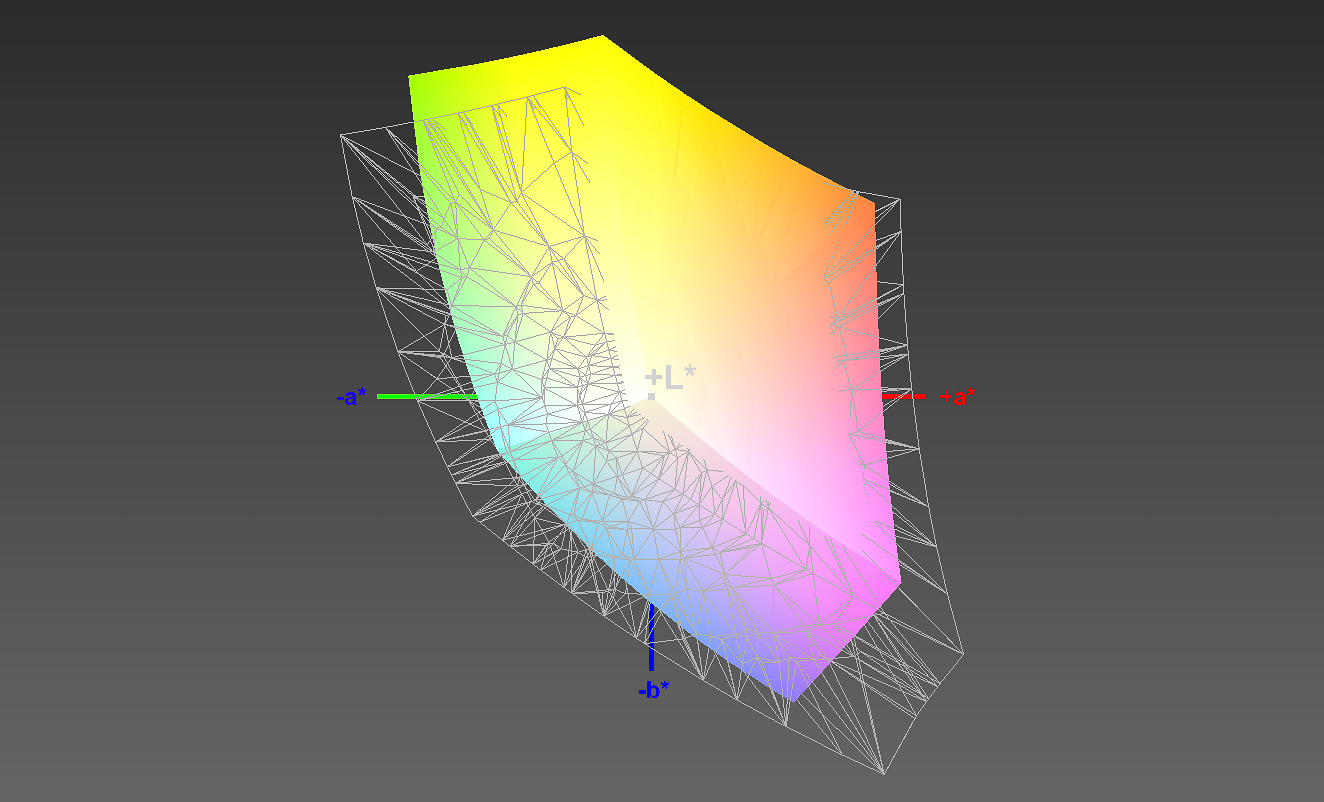1324x802 pixels.
Task: Select the red +a* axis line
Action: 905,397
